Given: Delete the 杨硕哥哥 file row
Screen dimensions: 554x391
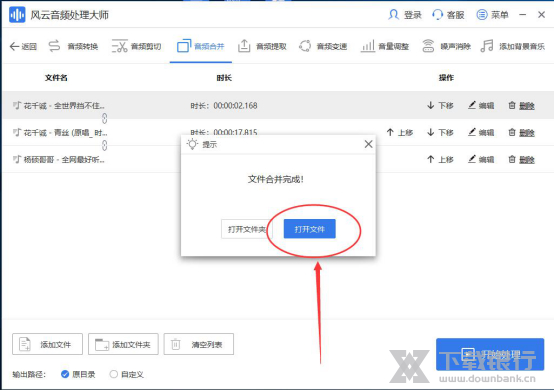Looking at the screenshot, I should pos(521,160).
